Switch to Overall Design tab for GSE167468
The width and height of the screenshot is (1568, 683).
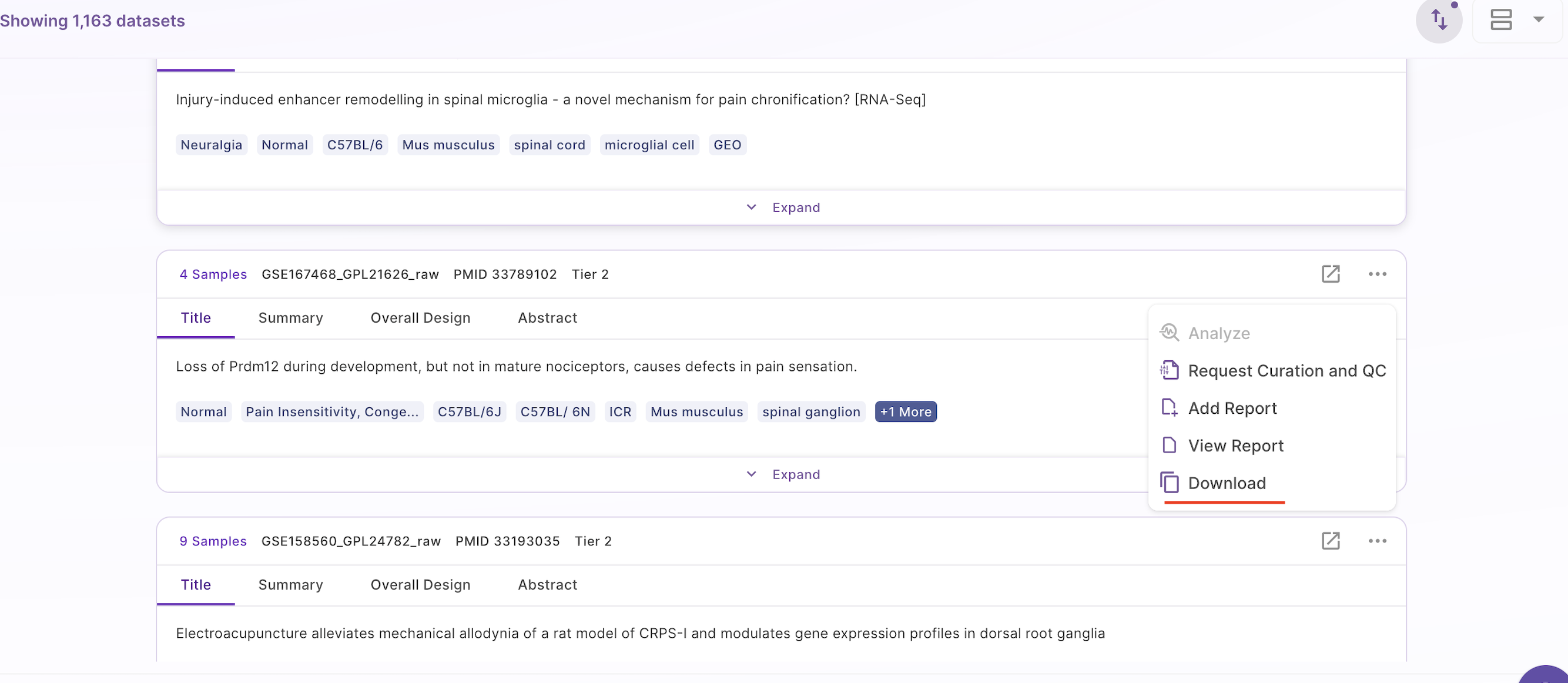[x=420, y=318]
